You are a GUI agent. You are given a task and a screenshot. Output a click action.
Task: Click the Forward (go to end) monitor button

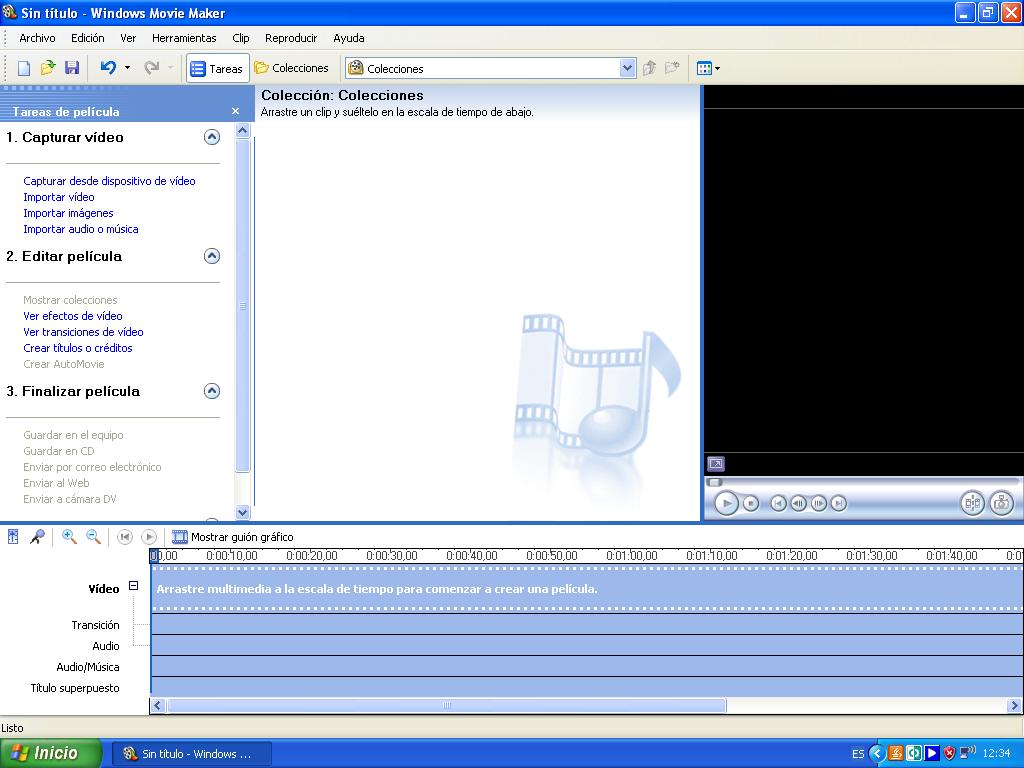pos(839,504)
